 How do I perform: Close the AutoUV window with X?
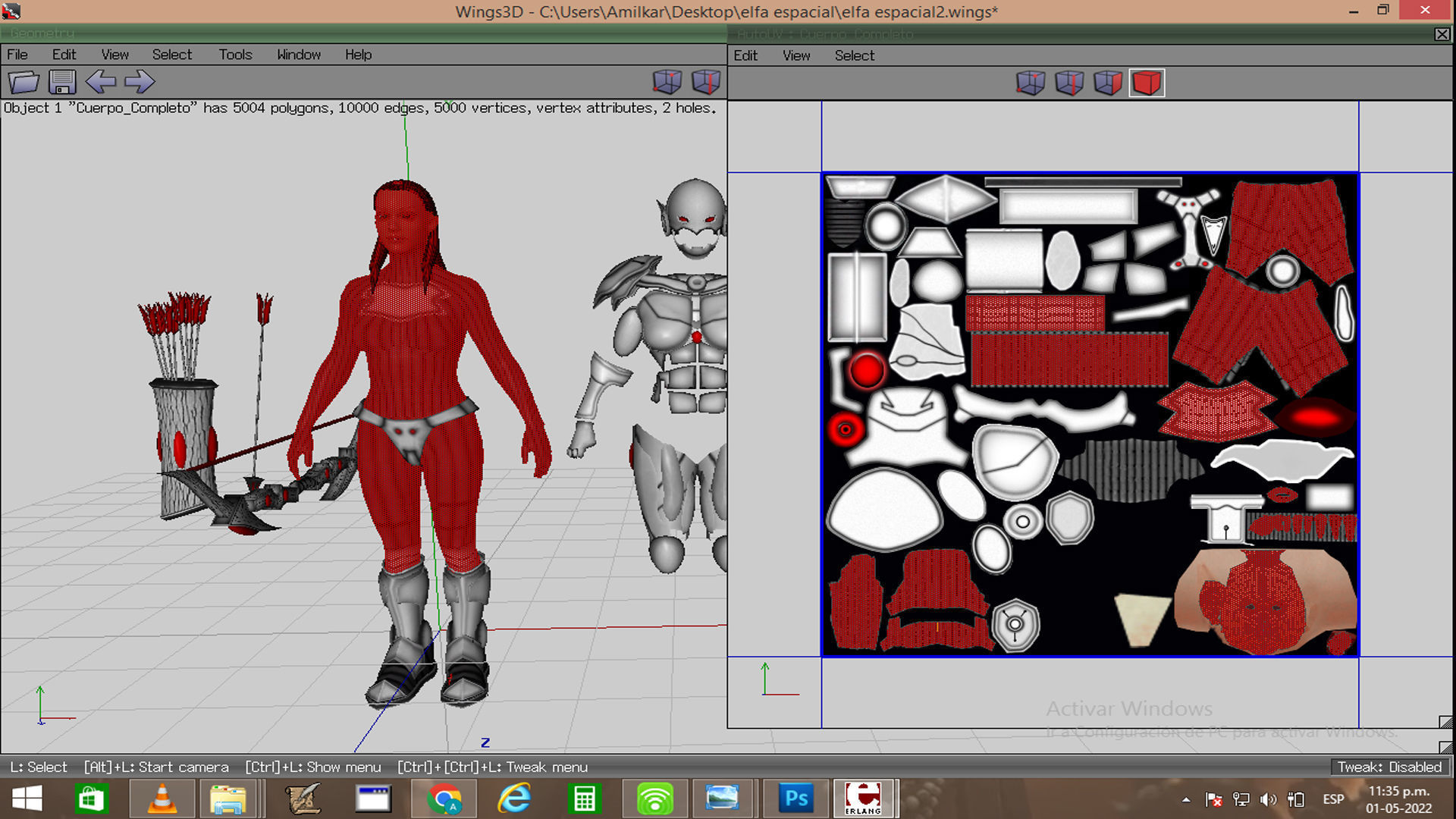coord(1442,34)
